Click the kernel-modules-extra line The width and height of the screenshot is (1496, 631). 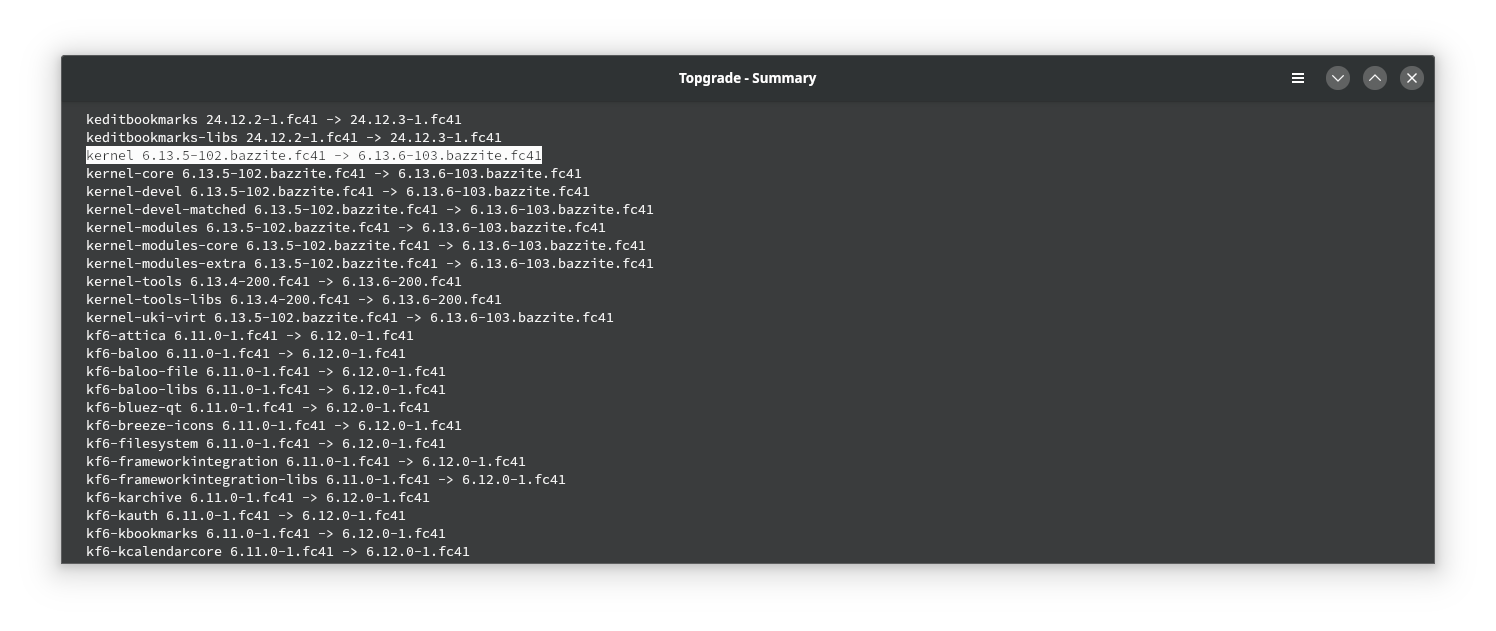click(x=369, y=264)
